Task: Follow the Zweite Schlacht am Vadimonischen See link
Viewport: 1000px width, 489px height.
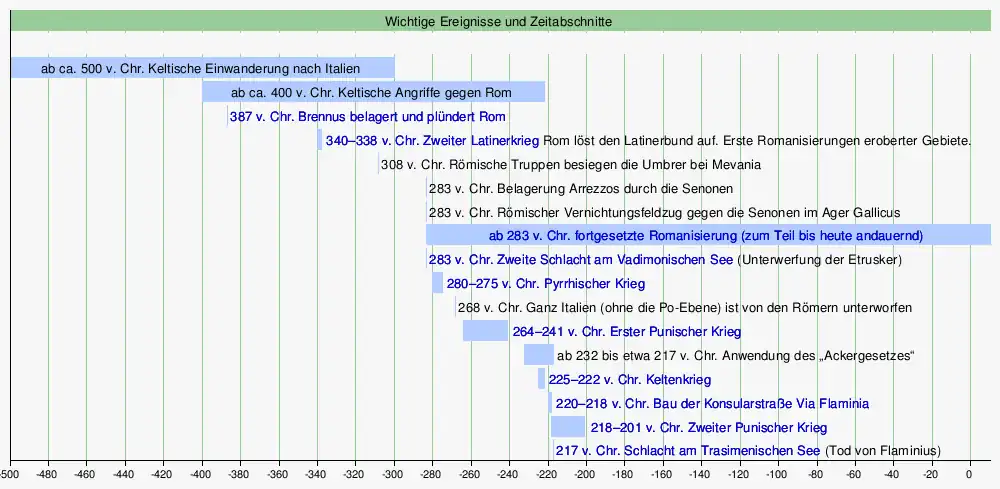Action: click(580, 260)
